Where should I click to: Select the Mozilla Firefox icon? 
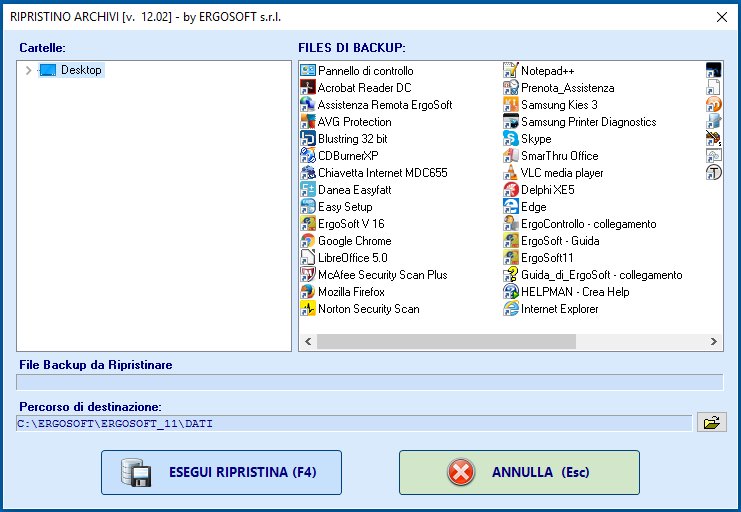308,292
